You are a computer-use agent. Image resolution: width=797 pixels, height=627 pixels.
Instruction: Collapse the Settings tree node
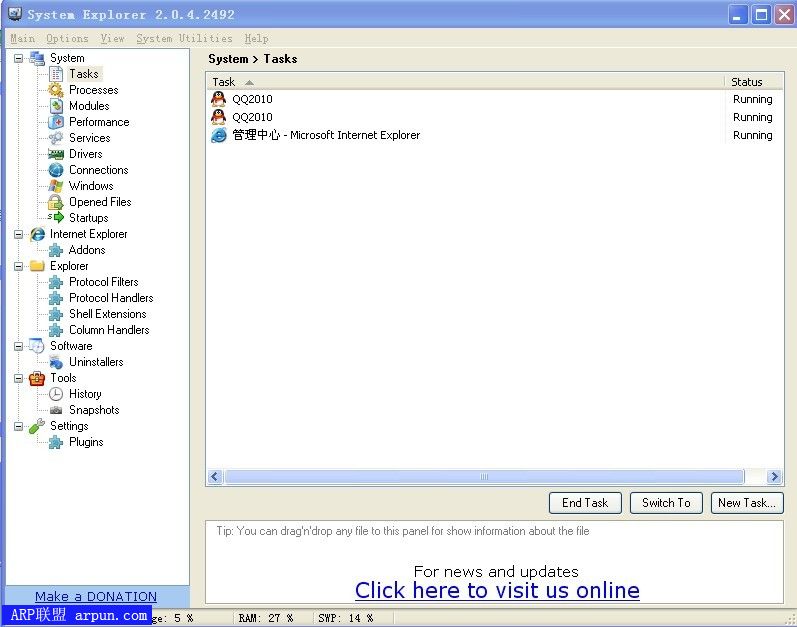[18, 426]
